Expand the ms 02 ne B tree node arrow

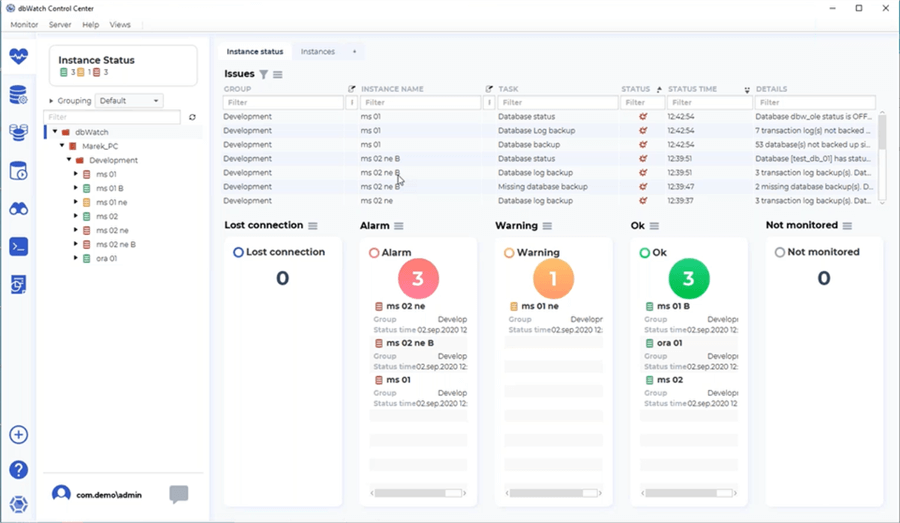76,244
